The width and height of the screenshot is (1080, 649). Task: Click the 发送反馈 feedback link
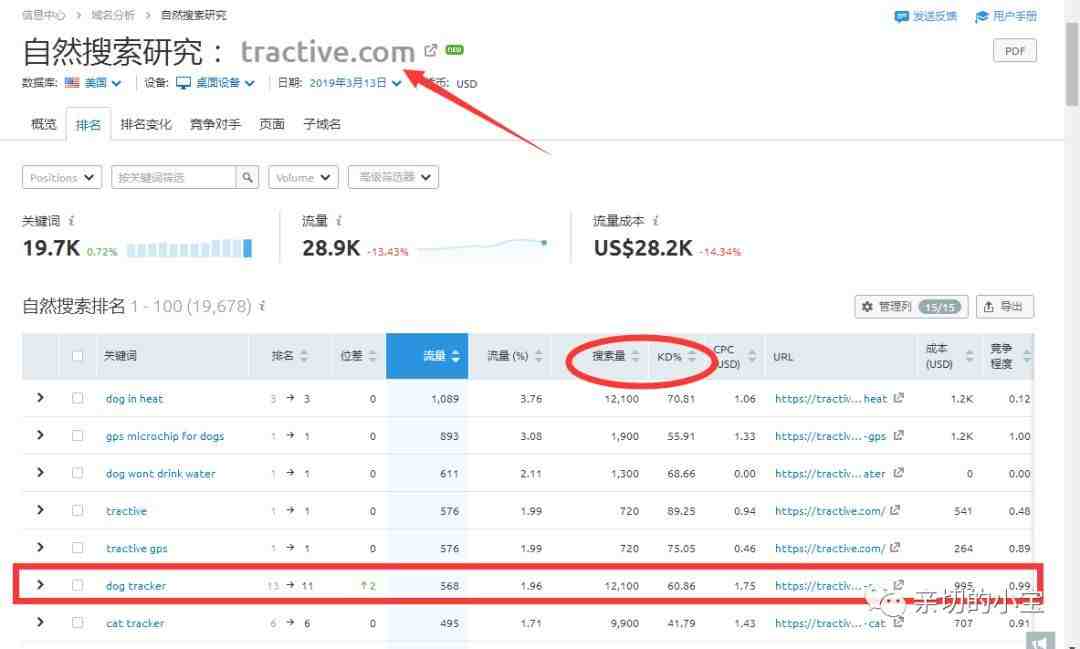(925, 16)
